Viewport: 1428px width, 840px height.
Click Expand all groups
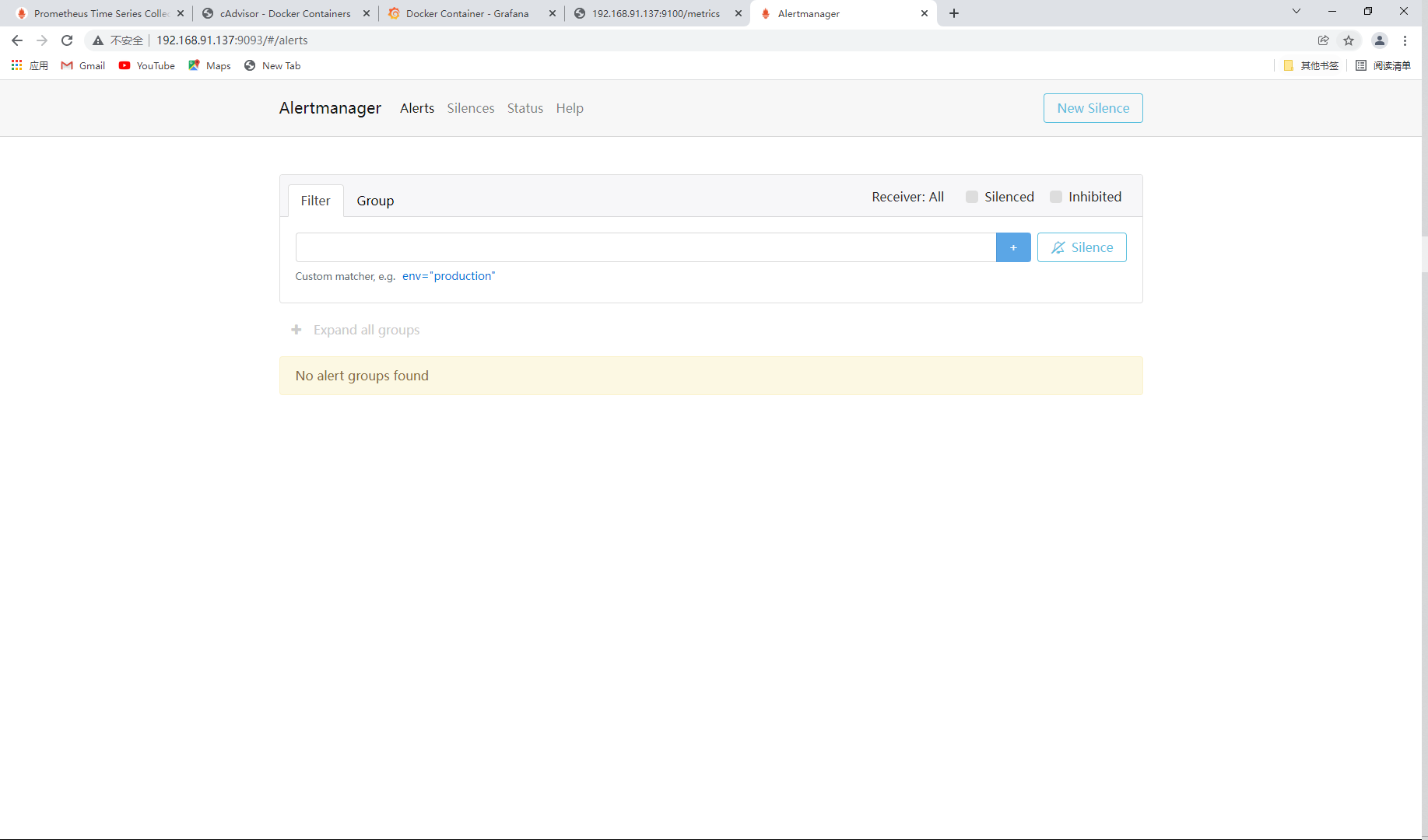pos(355,330)
